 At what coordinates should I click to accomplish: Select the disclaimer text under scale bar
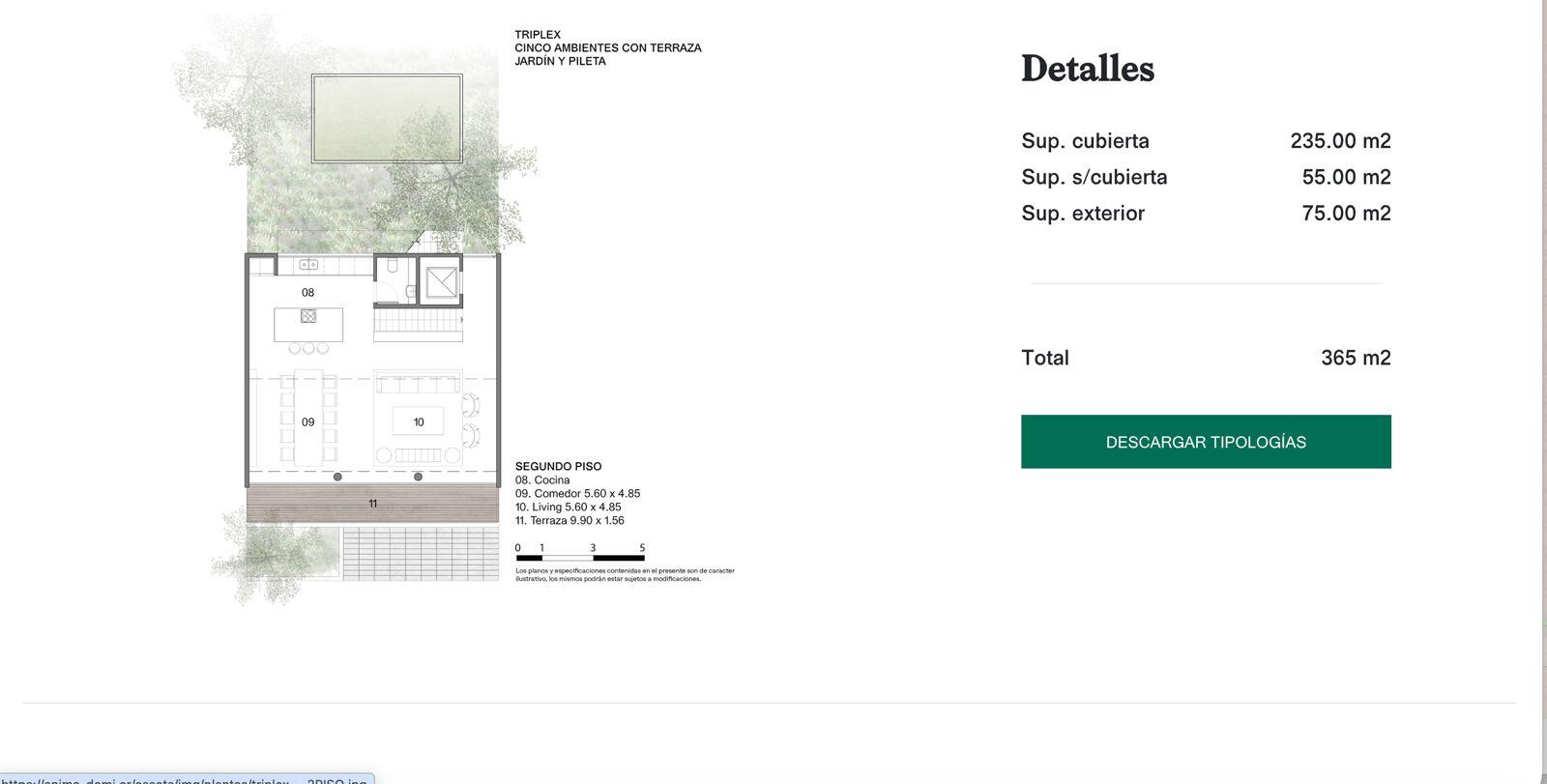(625, 575)
